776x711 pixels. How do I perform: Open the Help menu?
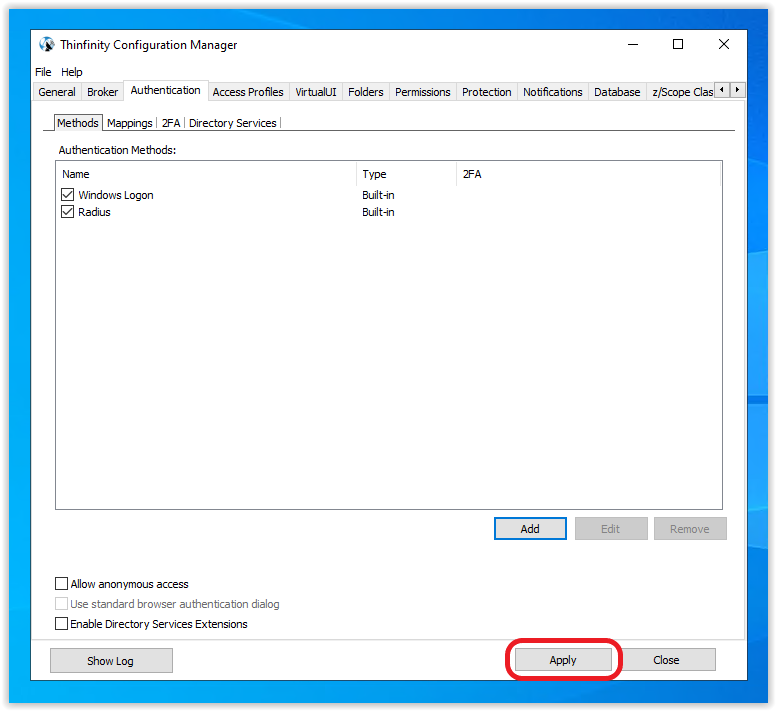click(72, 72)
